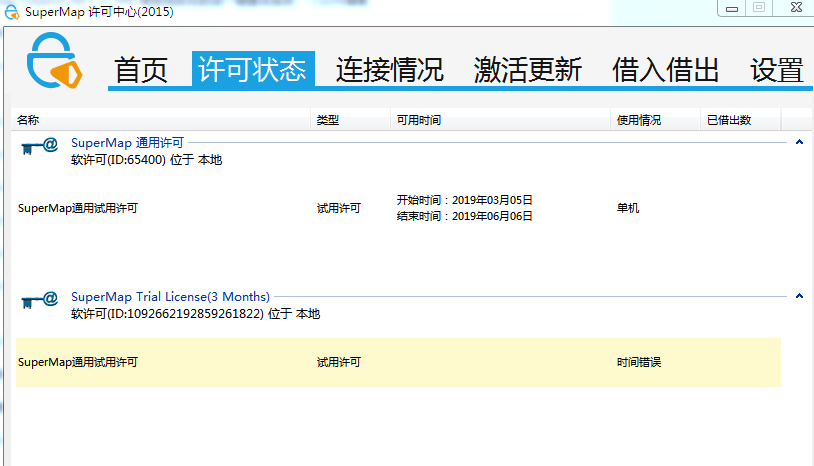
Task: Click the 时间错误 status cell
Action: click(x=639, y=362)
